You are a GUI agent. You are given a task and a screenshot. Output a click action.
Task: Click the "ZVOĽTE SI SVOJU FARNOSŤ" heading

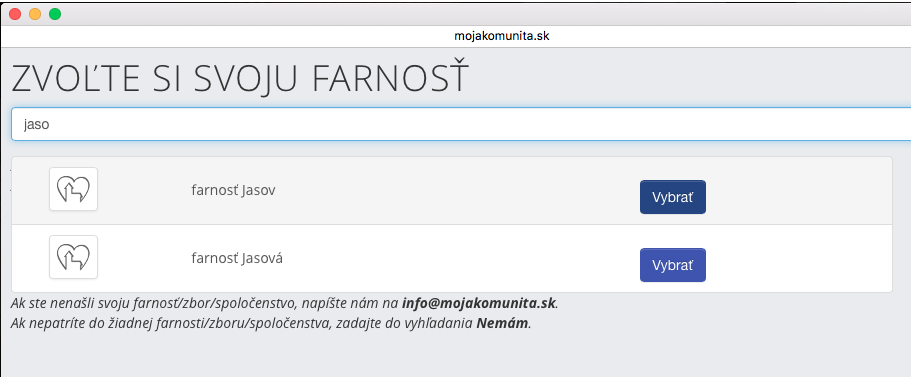pyautogui.click(x=239, y=78)
